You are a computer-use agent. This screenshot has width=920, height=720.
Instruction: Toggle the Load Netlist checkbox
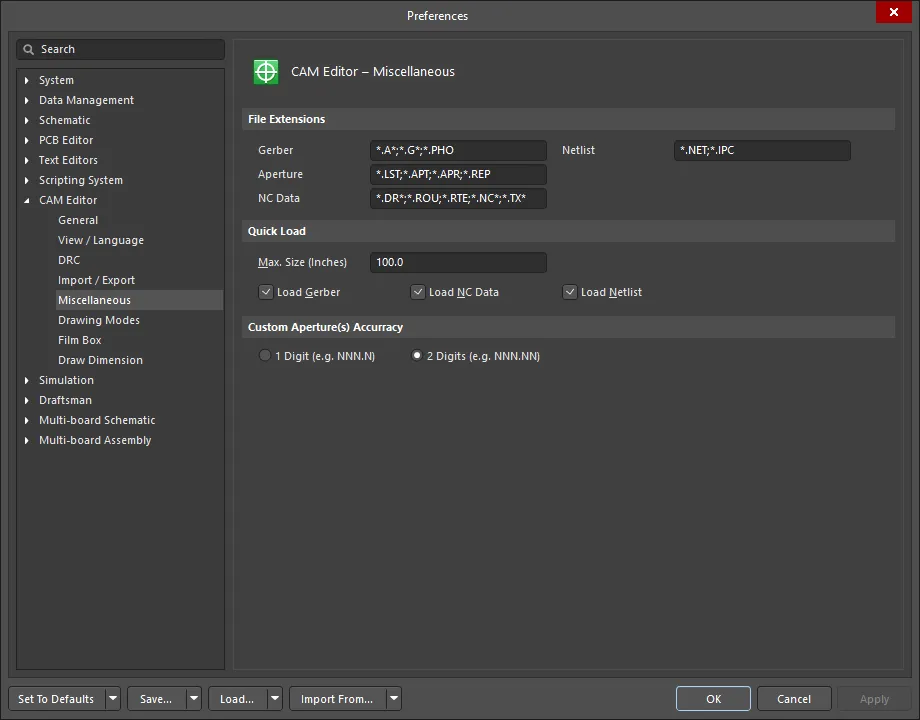click(570, 292)
